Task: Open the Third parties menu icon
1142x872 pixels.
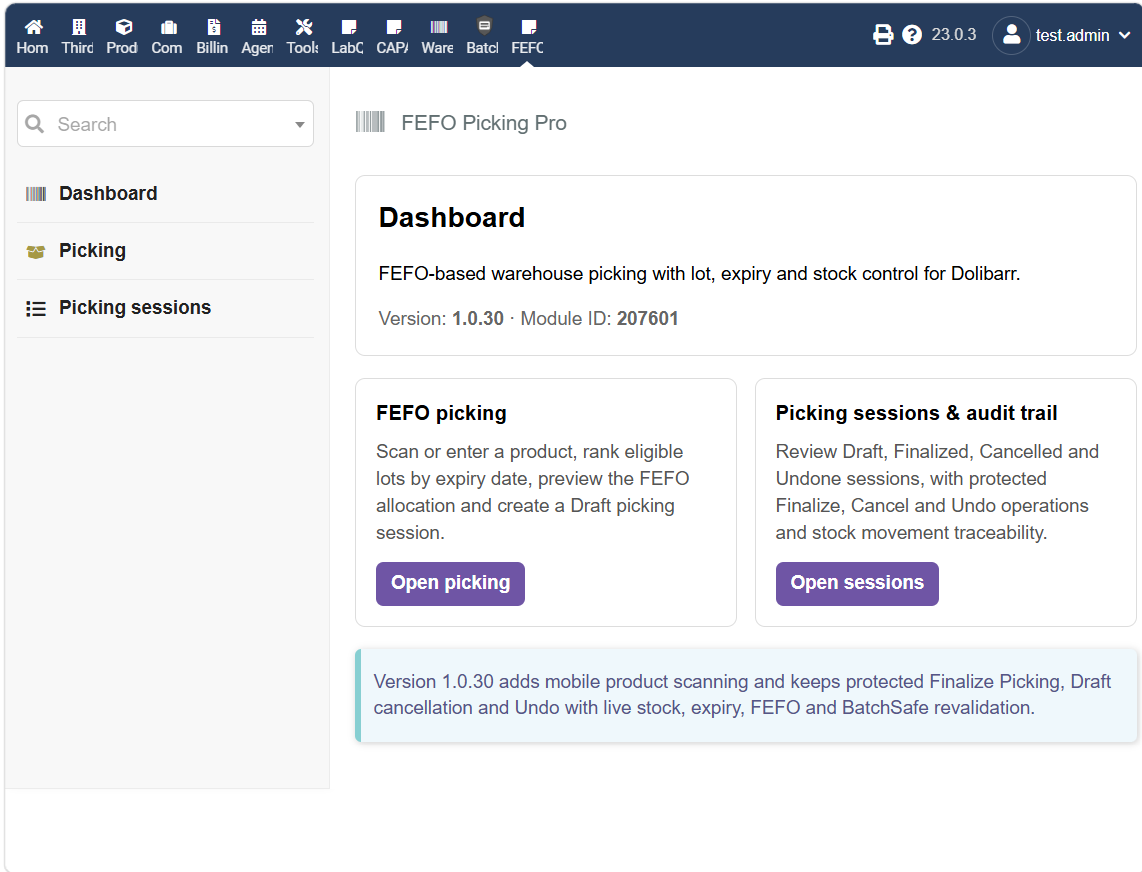Action: 78,28
